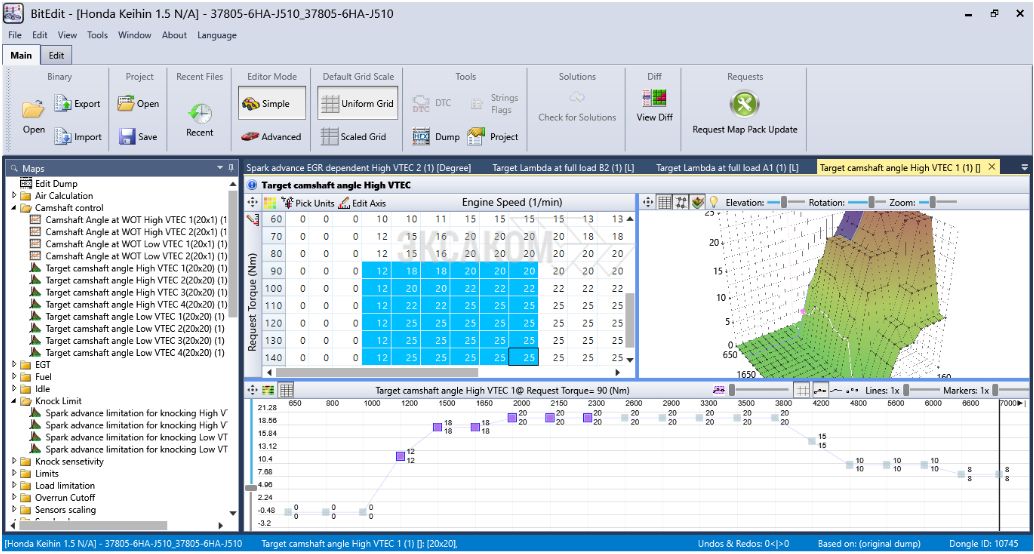
Task: Switch to Target Lambda at full load B2 tab
Action: (x=562, y=168)
